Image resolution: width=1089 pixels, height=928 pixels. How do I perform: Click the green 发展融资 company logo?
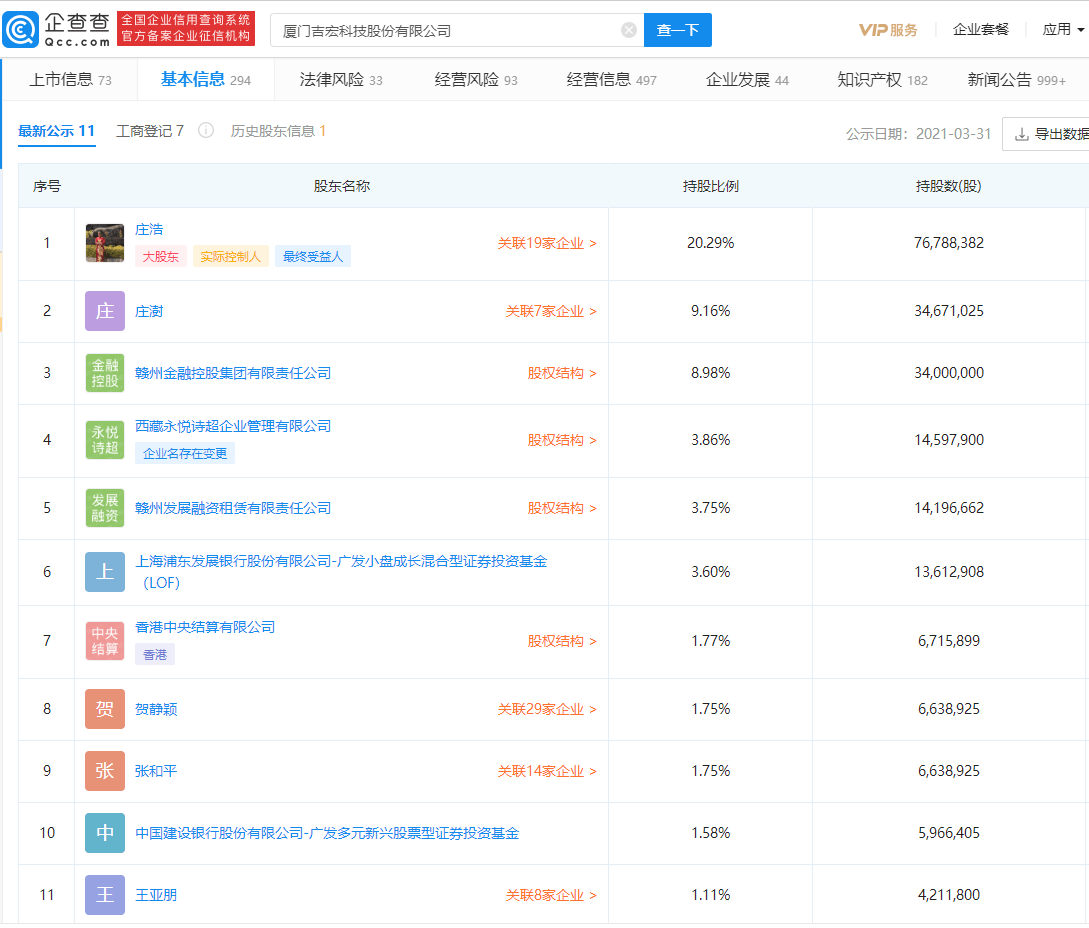click(x=105, y=508)
